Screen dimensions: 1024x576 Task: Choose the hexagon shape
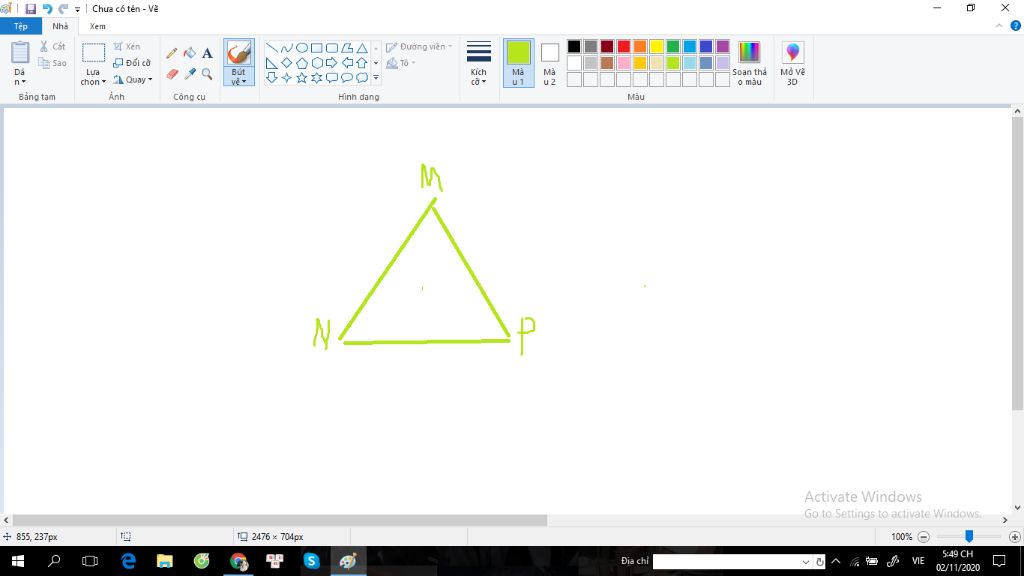(x=317, y=63)
